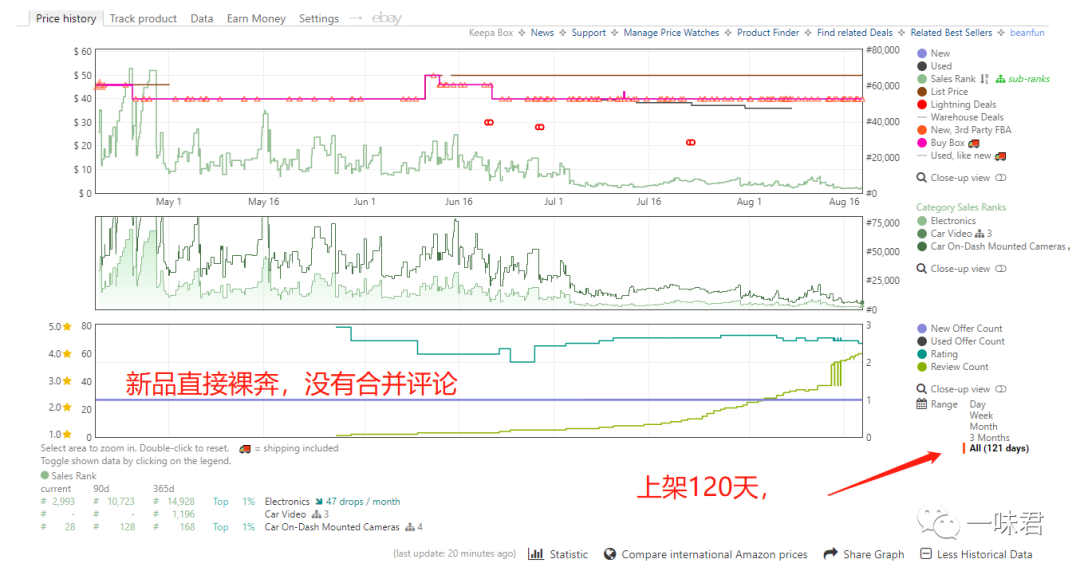Click the Statistic bar chart icon
Viewport: 1080px width, 571px height.
[535, 554]
